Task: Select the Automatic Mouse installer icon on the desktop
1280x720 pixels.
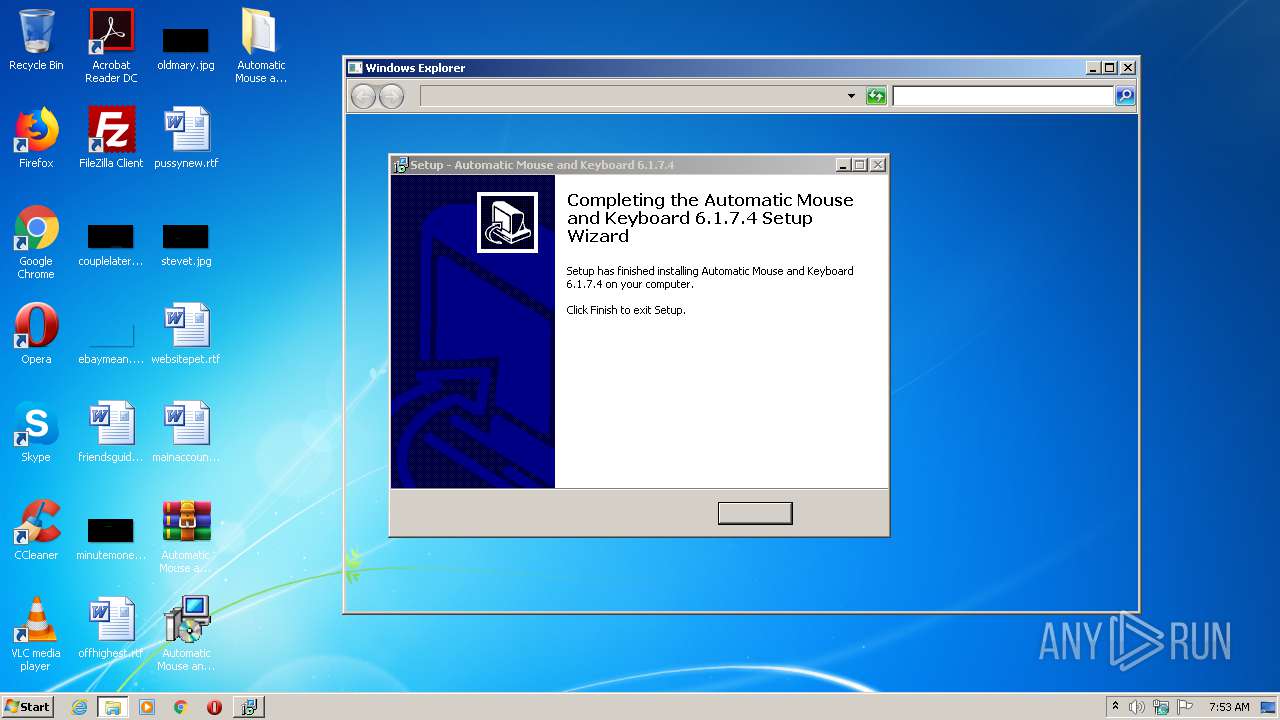Action: pos(186,634)
